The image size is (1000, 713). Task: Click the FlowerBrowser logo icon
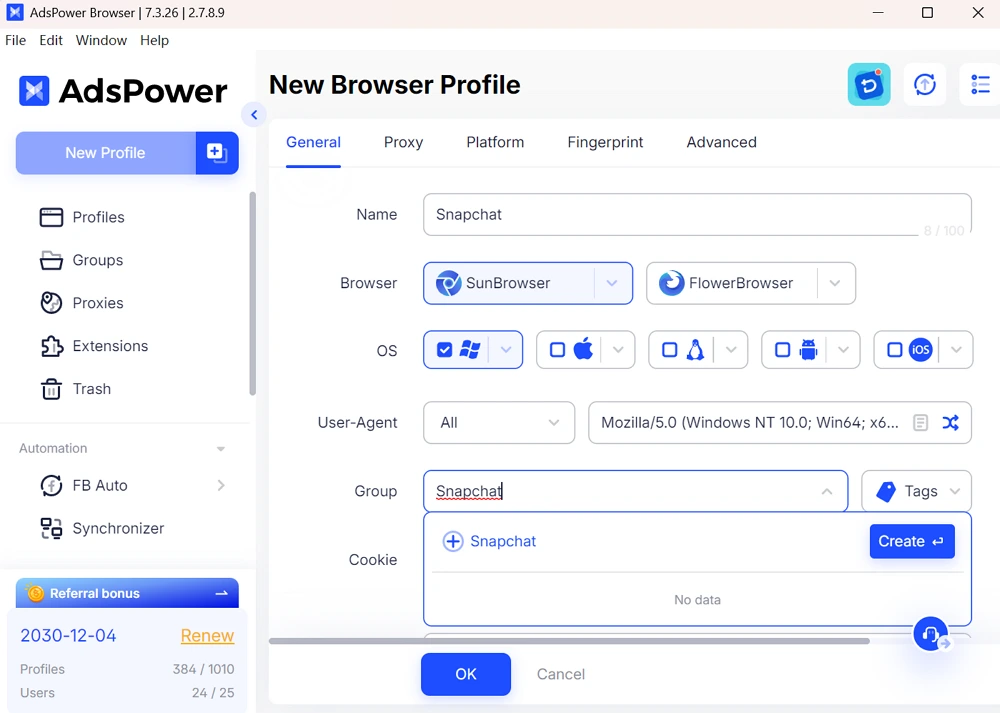tap(671, 283)
